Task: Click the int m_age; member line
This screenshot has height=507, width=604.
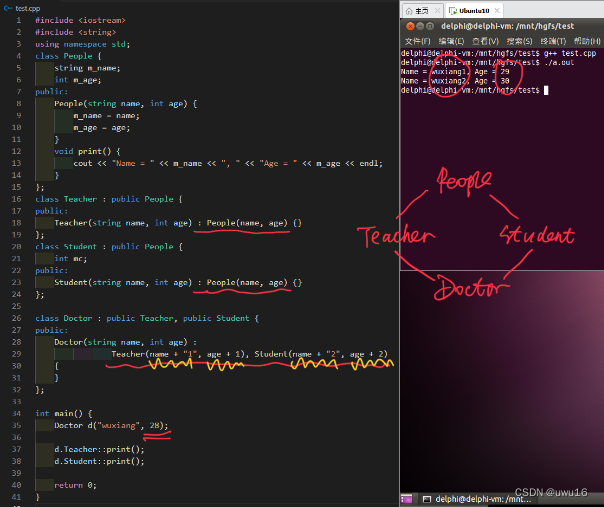Action: pyautogui.click(x=77, y=80)
